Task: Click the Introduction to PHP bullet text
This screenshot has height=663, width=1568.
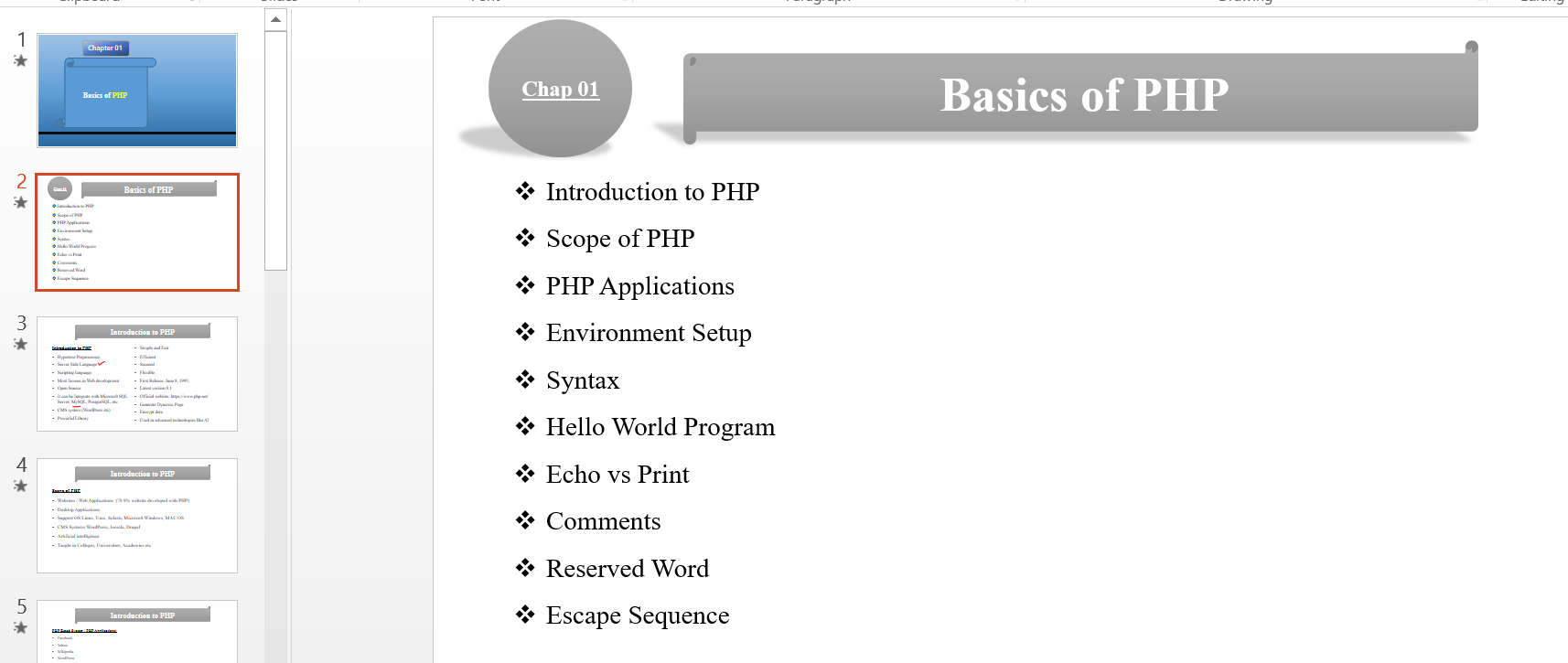Action: point(652,192)
